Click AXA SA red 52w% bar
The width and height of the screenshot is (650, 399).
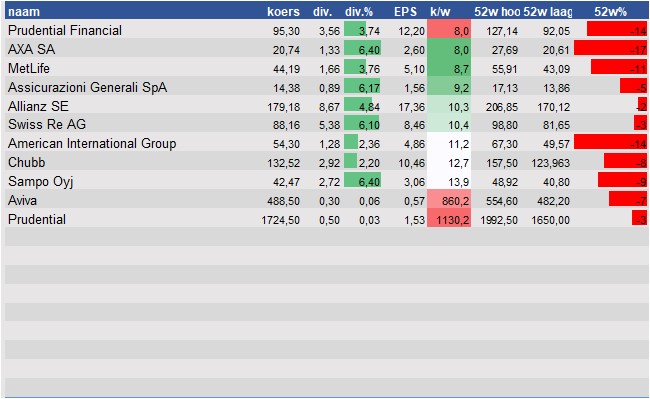pos(610,48)
